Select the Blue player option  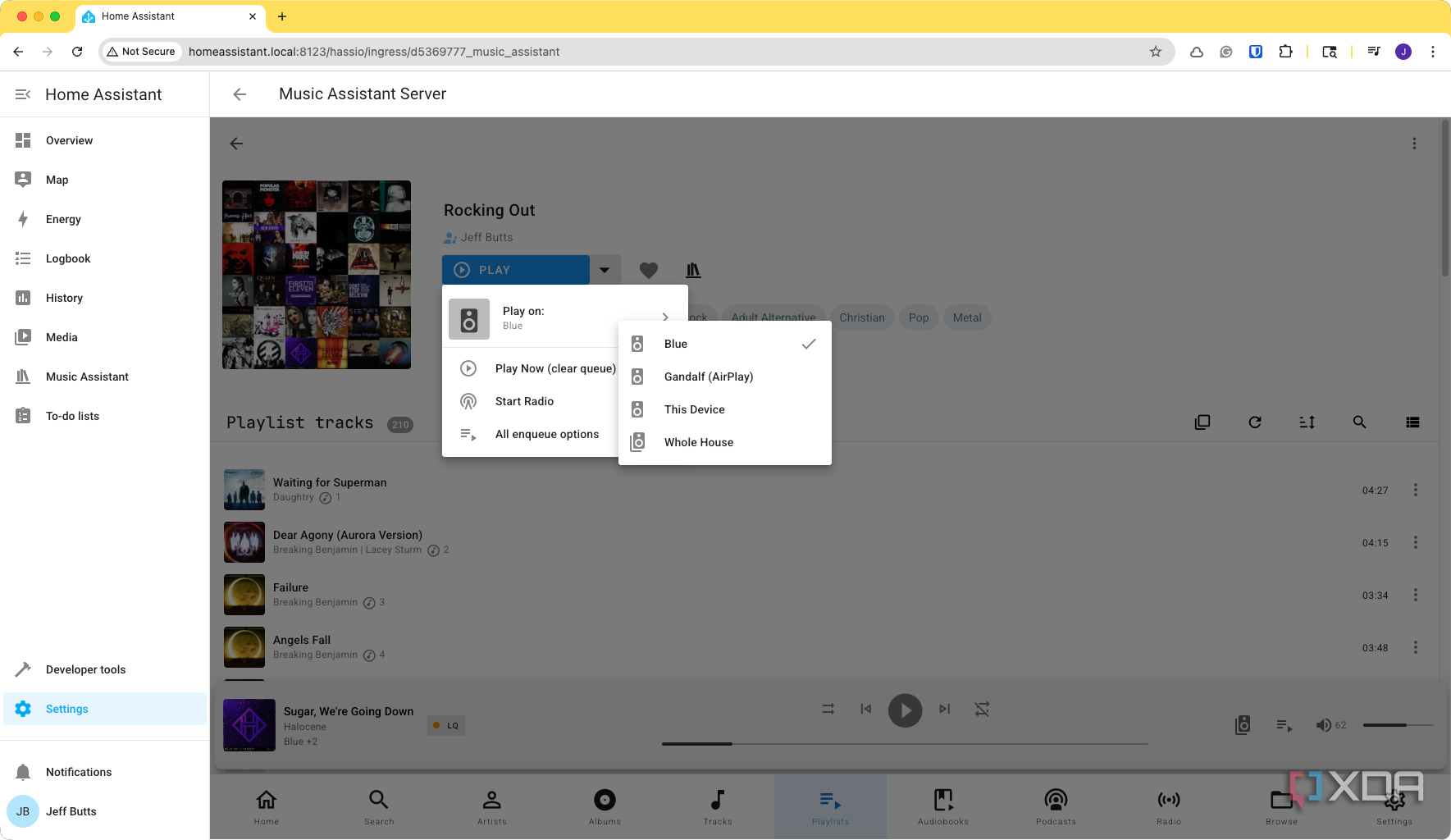[x=725, y=344]
